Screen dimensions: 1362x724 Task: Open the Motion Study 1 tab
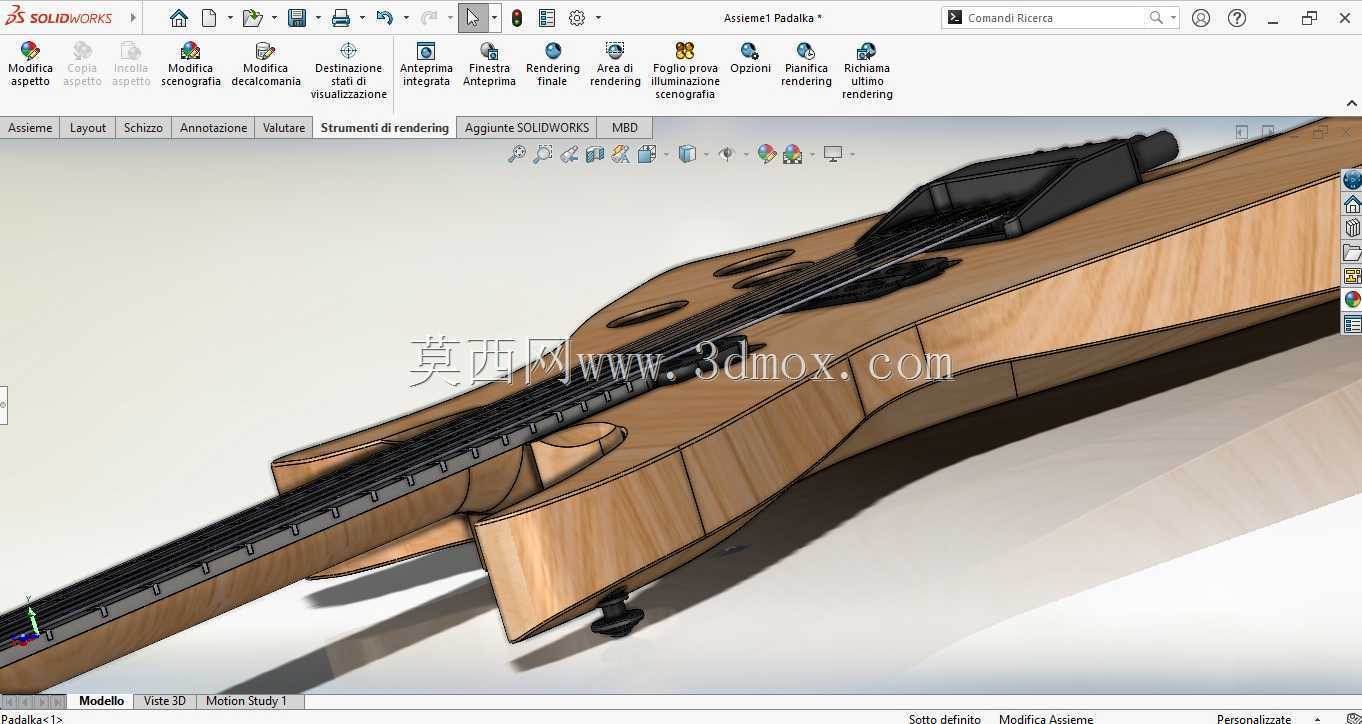(246, 701)
